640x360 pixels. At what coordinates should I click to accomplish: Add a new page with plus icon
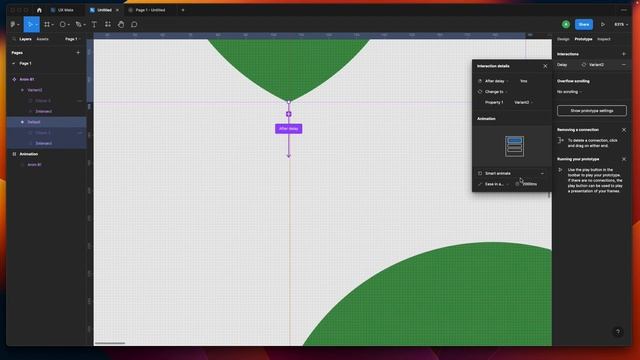tap(78, 53)
